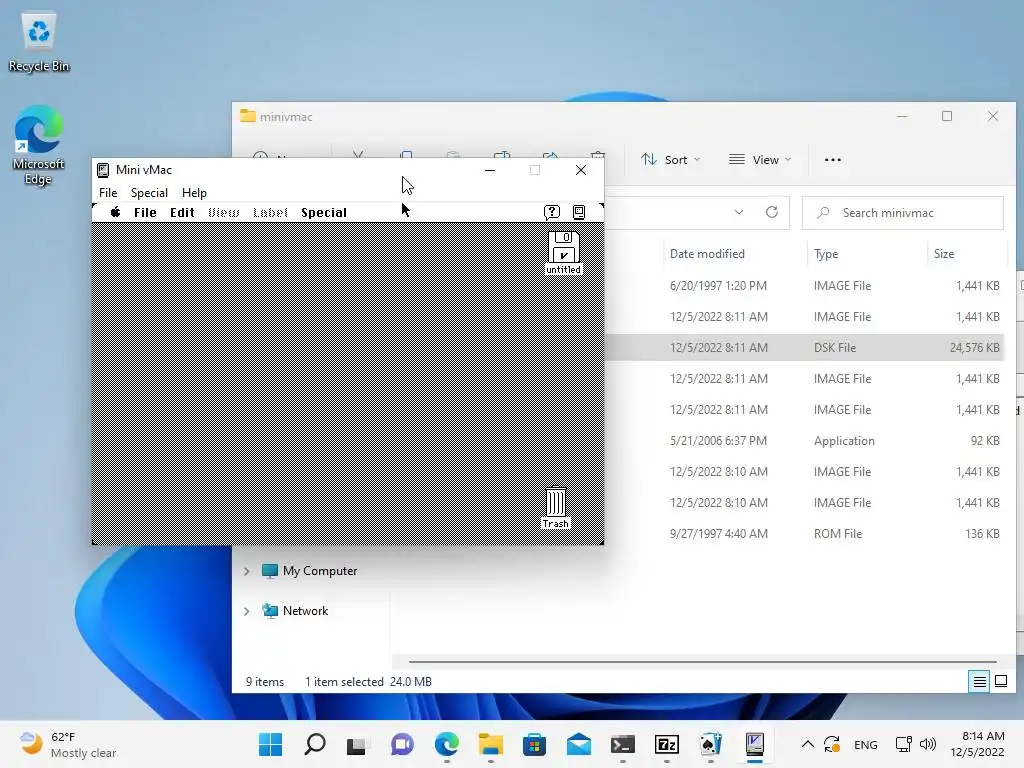Open the emulated Mac File menu

(145, 212)
